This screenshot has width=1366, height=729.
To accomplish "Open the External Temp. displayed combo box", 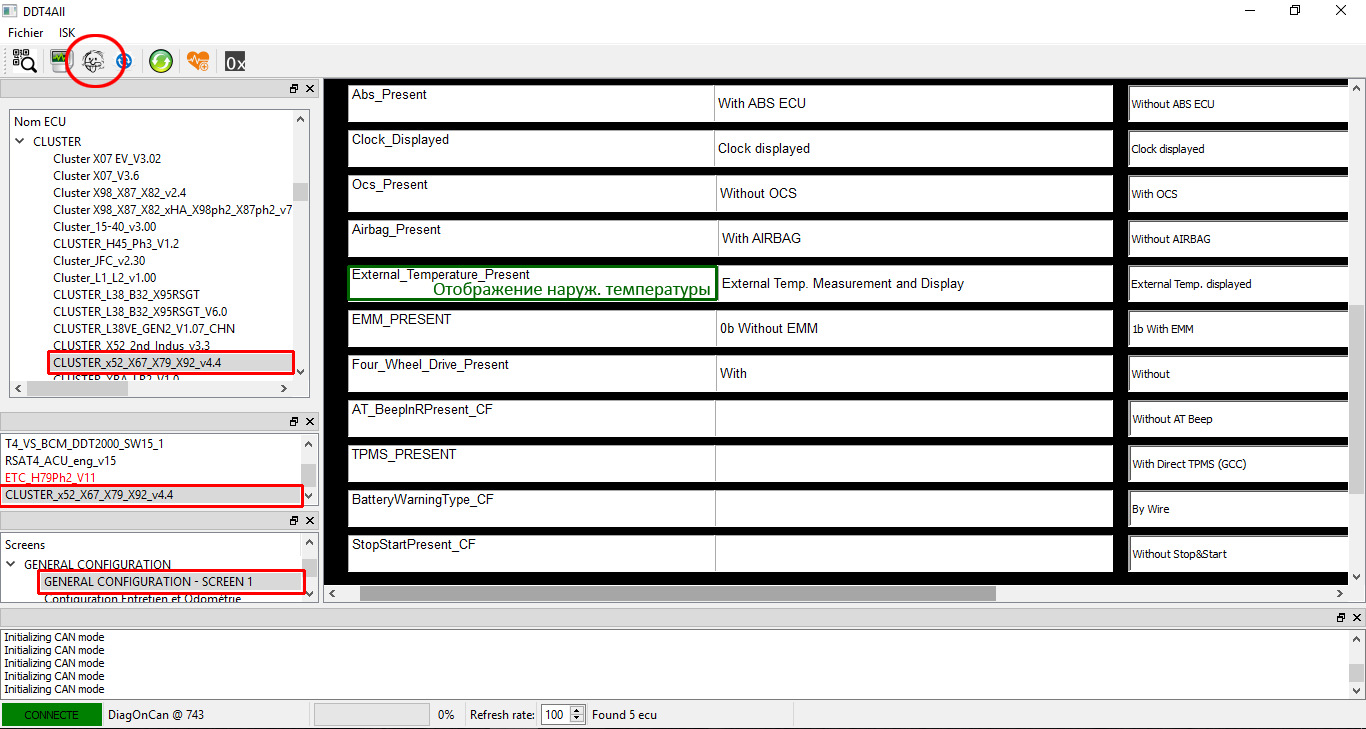I will coord(1238,284).
